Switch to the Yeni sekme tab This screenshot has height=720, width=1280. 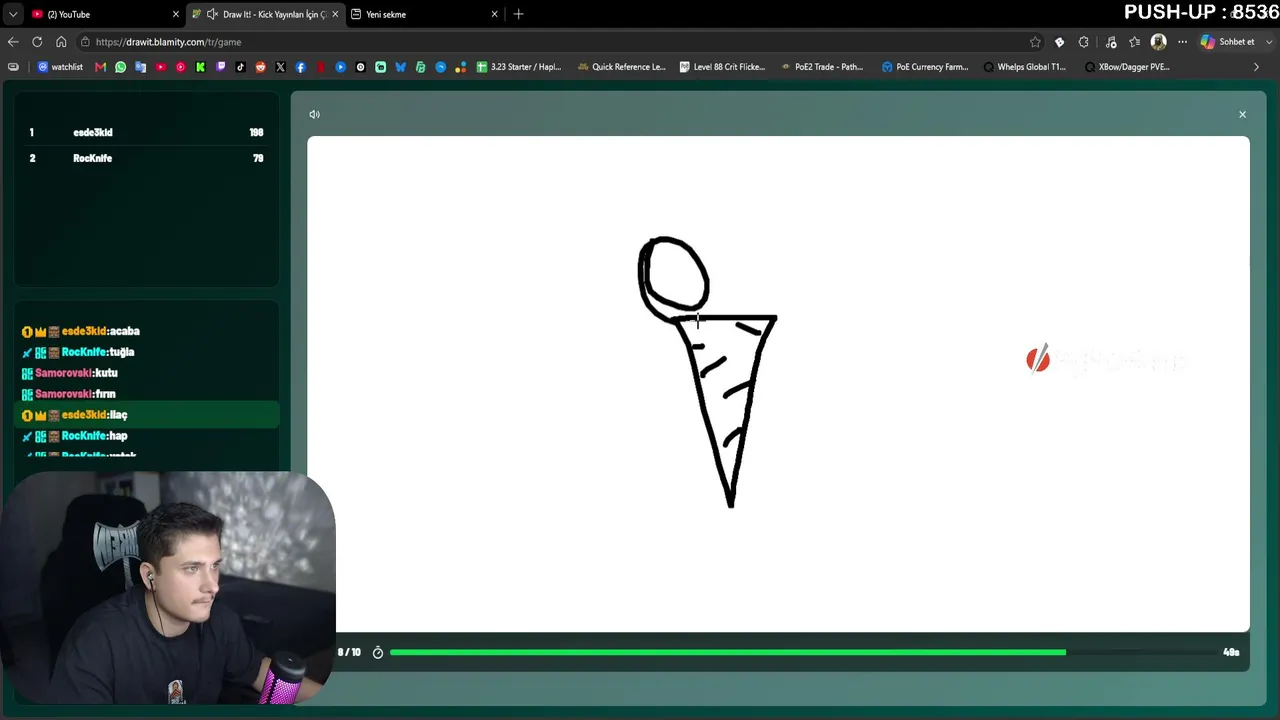click(424, 14)
